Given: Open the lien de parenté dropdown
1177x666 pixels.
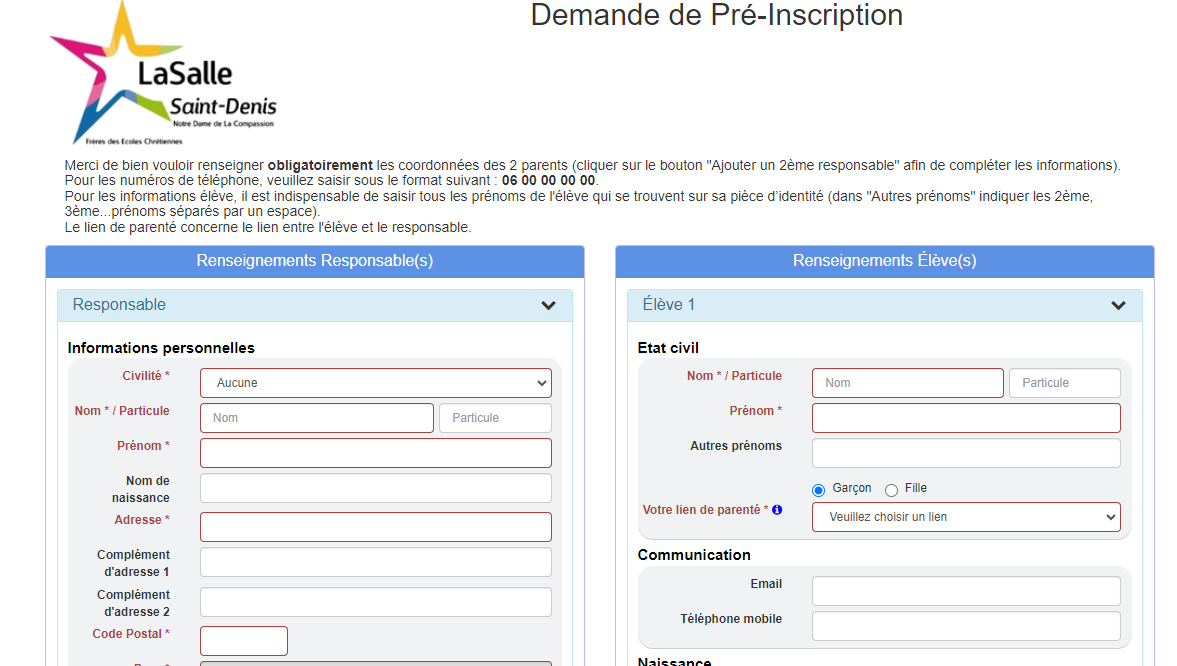Looking at the screenshot, I should [x=966, y=517].
